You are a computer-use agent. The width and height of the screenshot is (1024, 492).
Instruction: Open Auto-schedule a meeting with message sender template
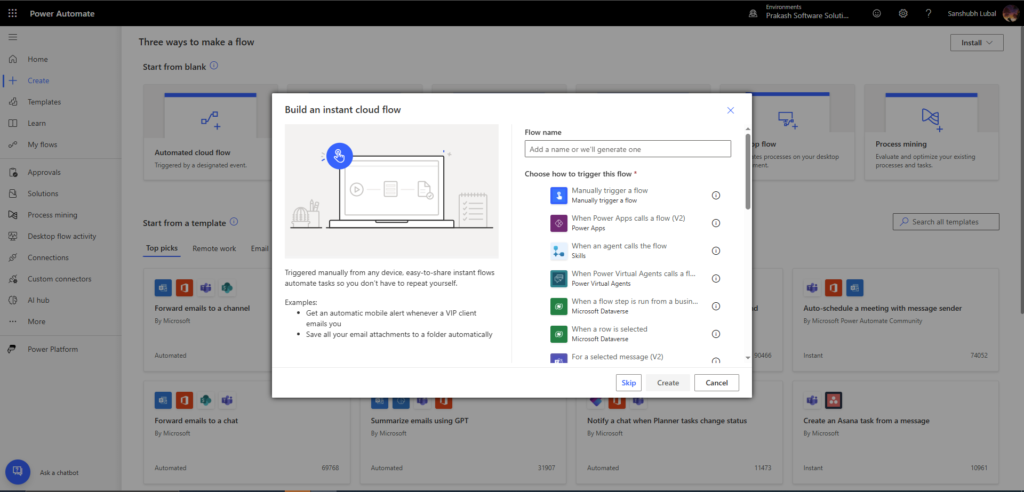click(896, 318)
